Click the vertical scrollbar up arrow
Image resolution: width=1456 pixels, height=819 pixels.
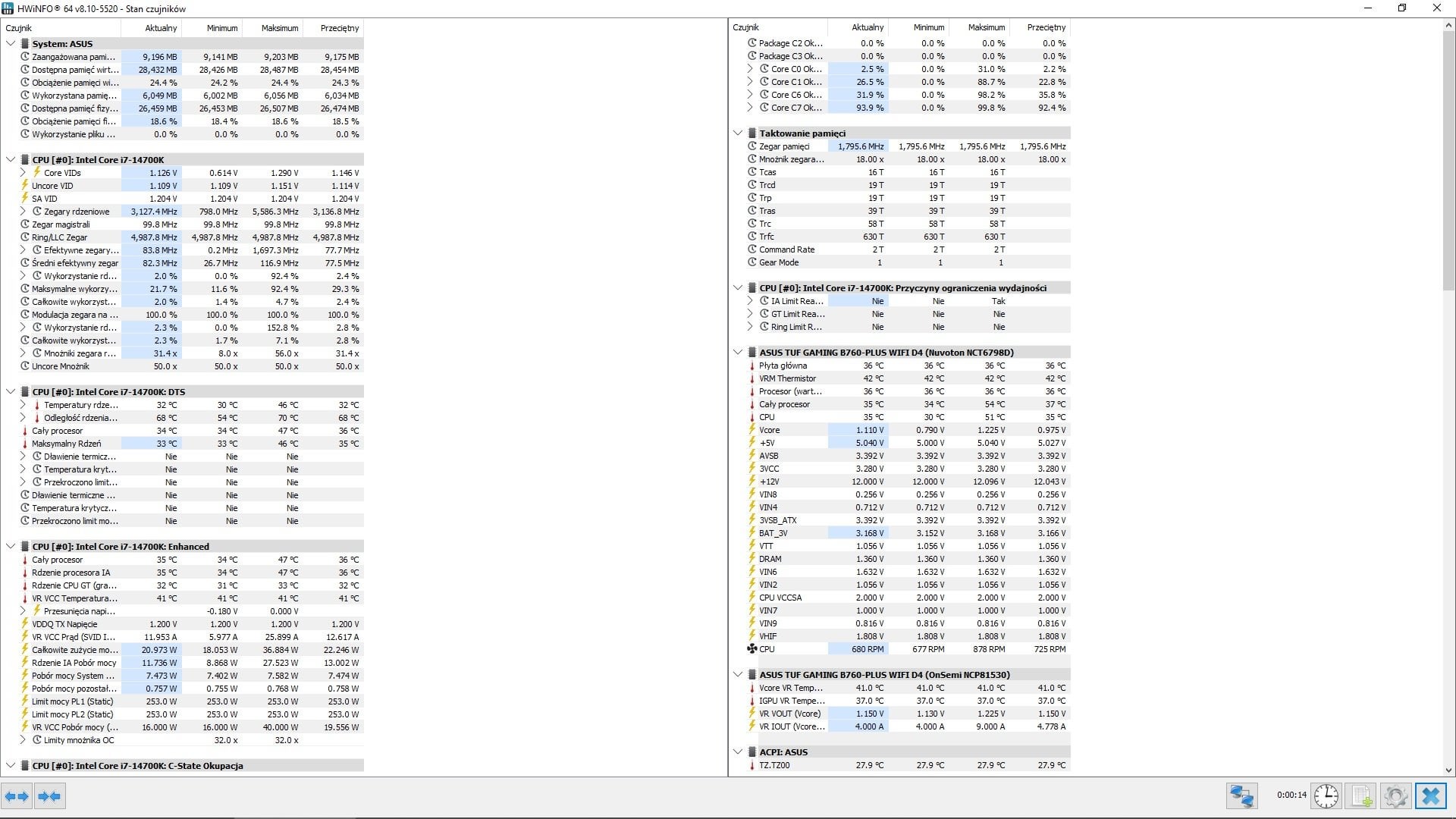point(1448,26)
